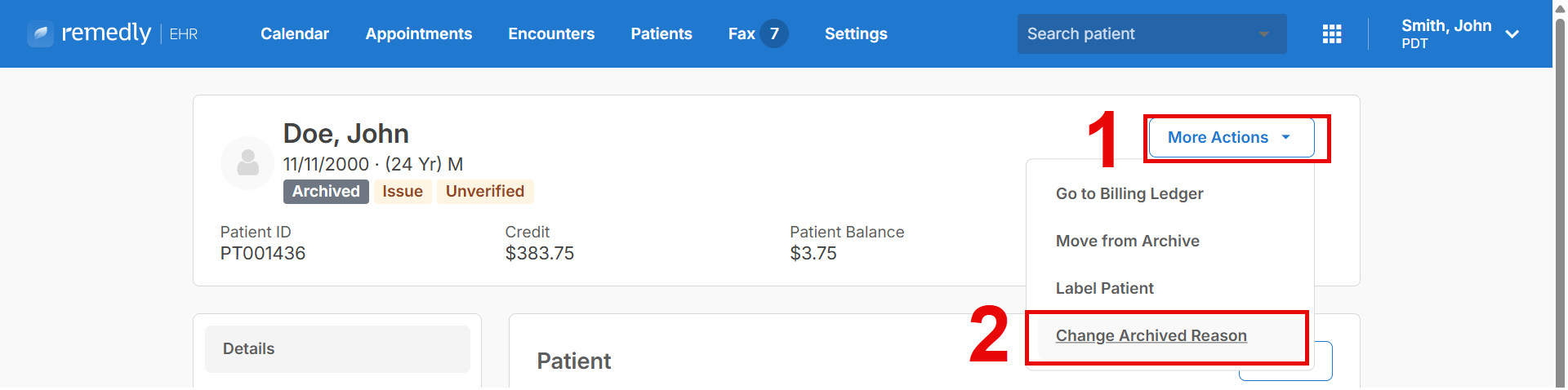Open the apps grid icon
The height and width of the screenshot is (390, 1568).
[1332, 33]
